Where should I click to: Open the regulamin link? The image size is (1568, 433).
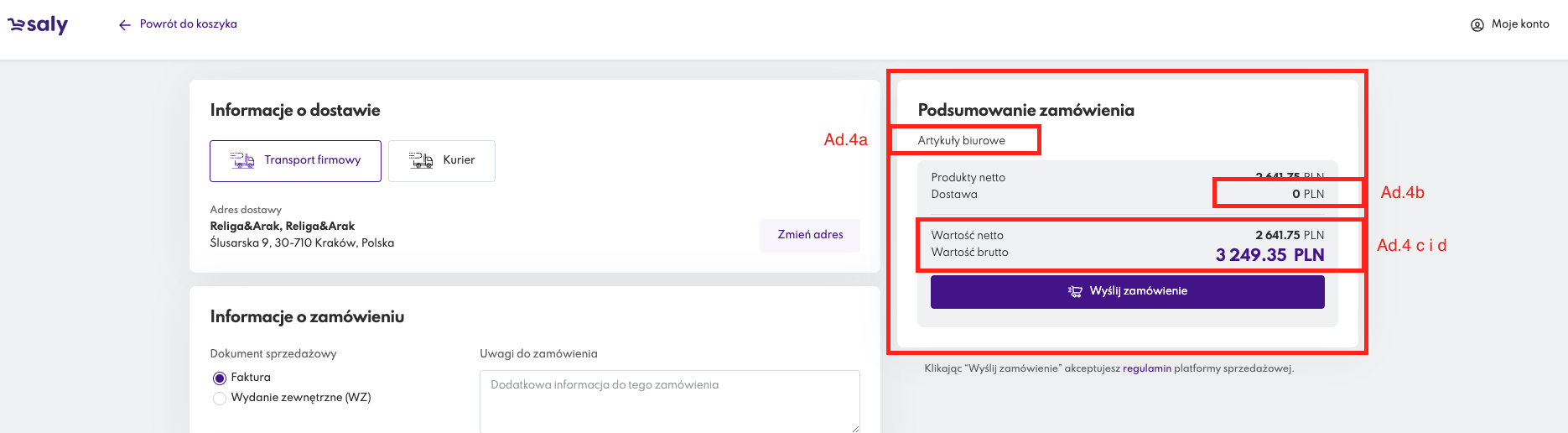tap(1146, 368)
